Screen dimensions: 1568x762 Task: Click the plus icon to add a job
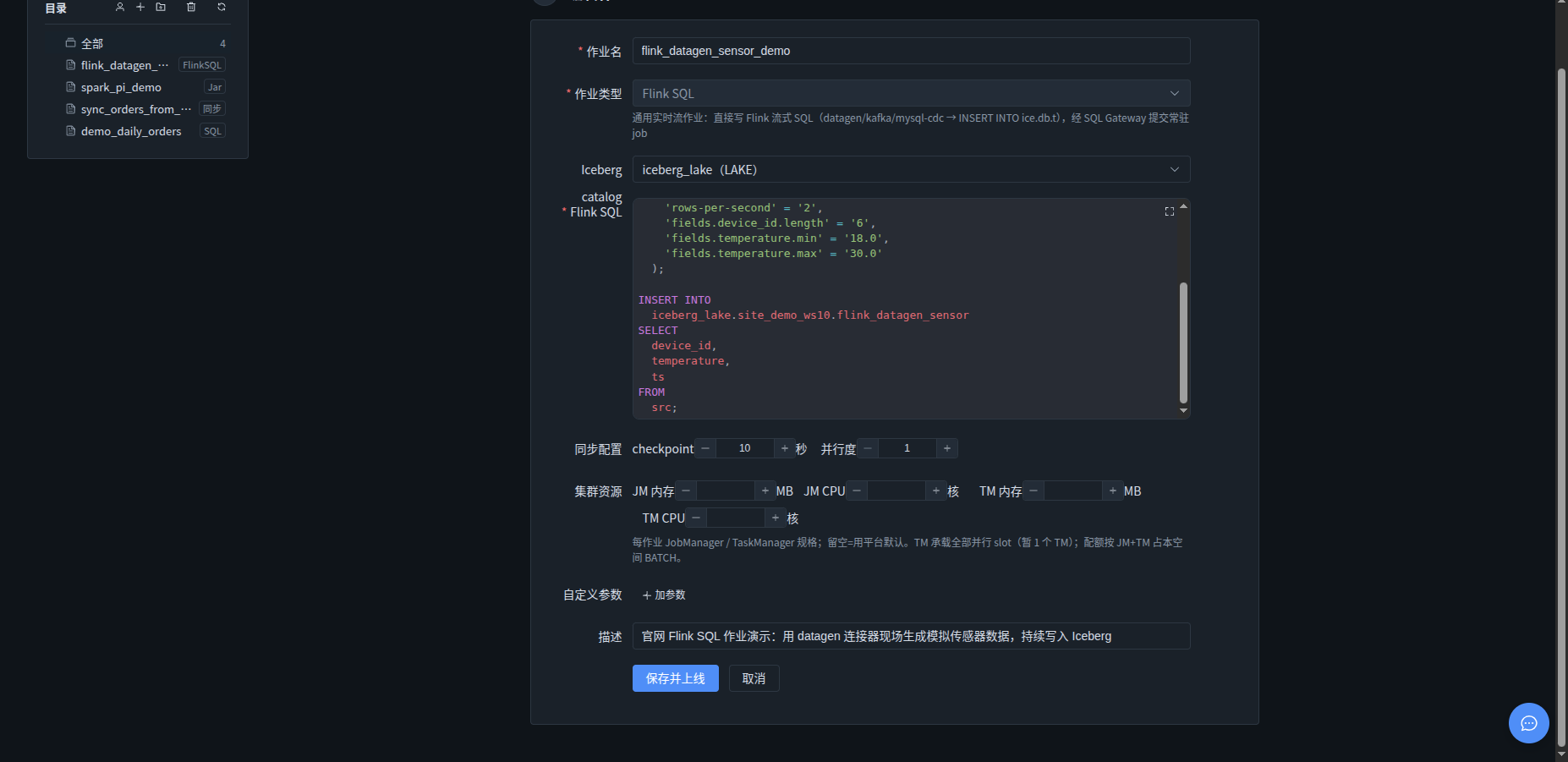point(140,7)
